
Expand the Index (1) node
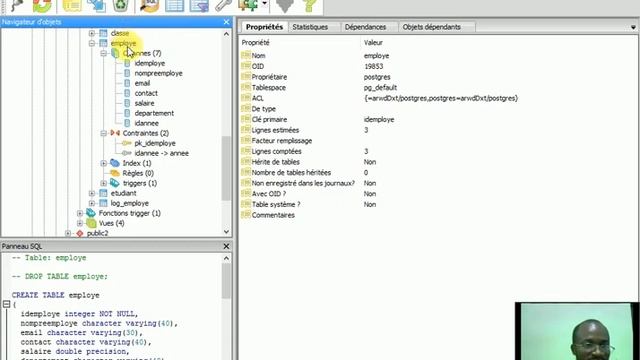coord(104,163)
